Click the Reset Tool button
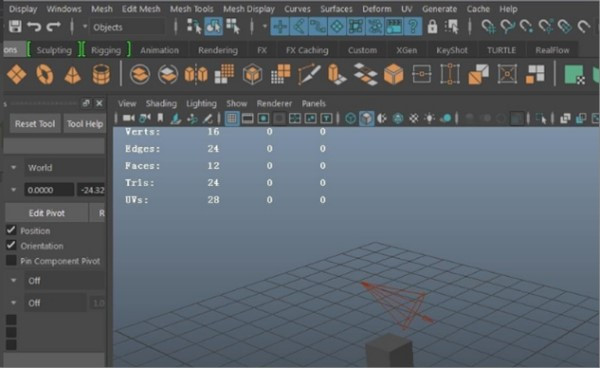The height and width of the screenshot is (368, 600). (35, 124)
